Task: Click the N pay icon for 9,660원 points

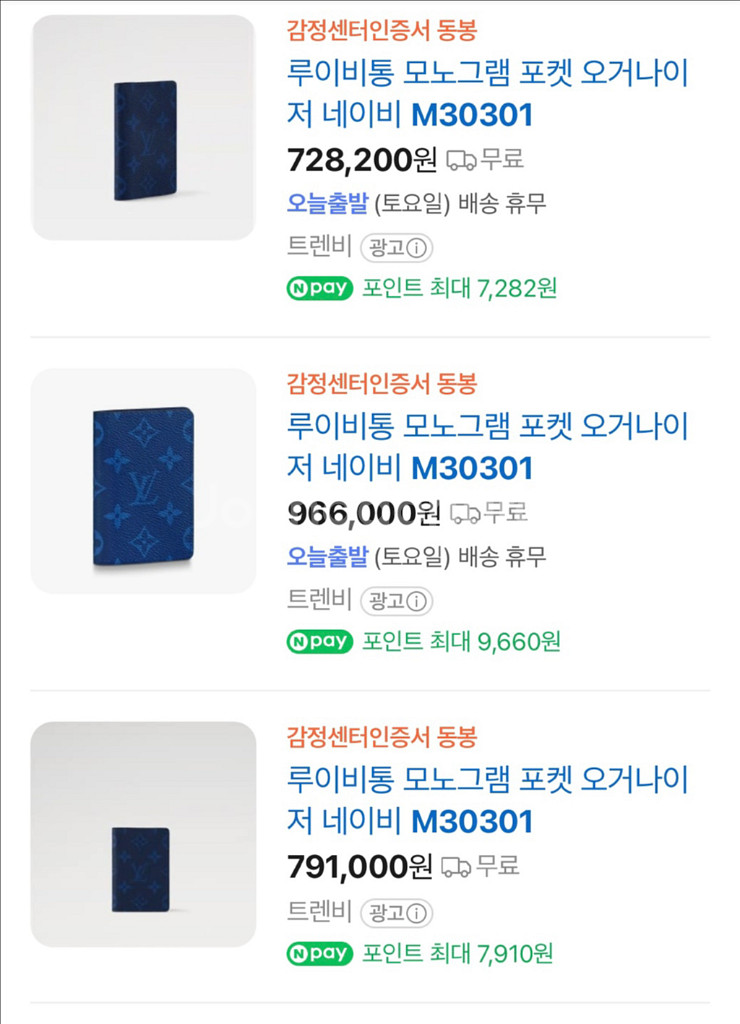Action: click(x=319, y=641)
